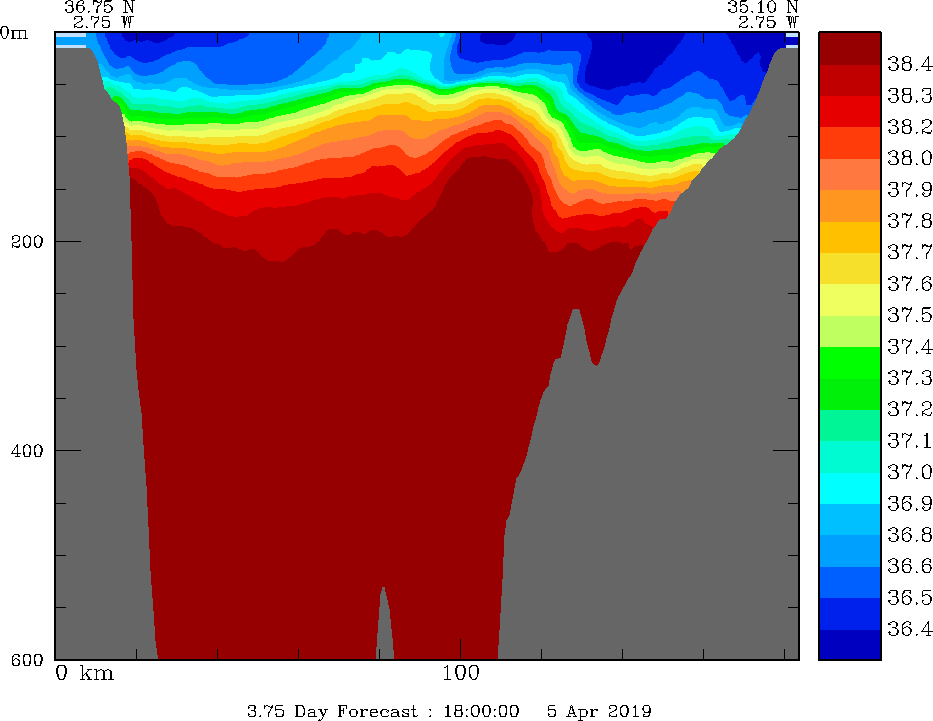Click the 37.6 colorbar value
The height and width of the screenshot is (721, 933).
click(909, 284)
